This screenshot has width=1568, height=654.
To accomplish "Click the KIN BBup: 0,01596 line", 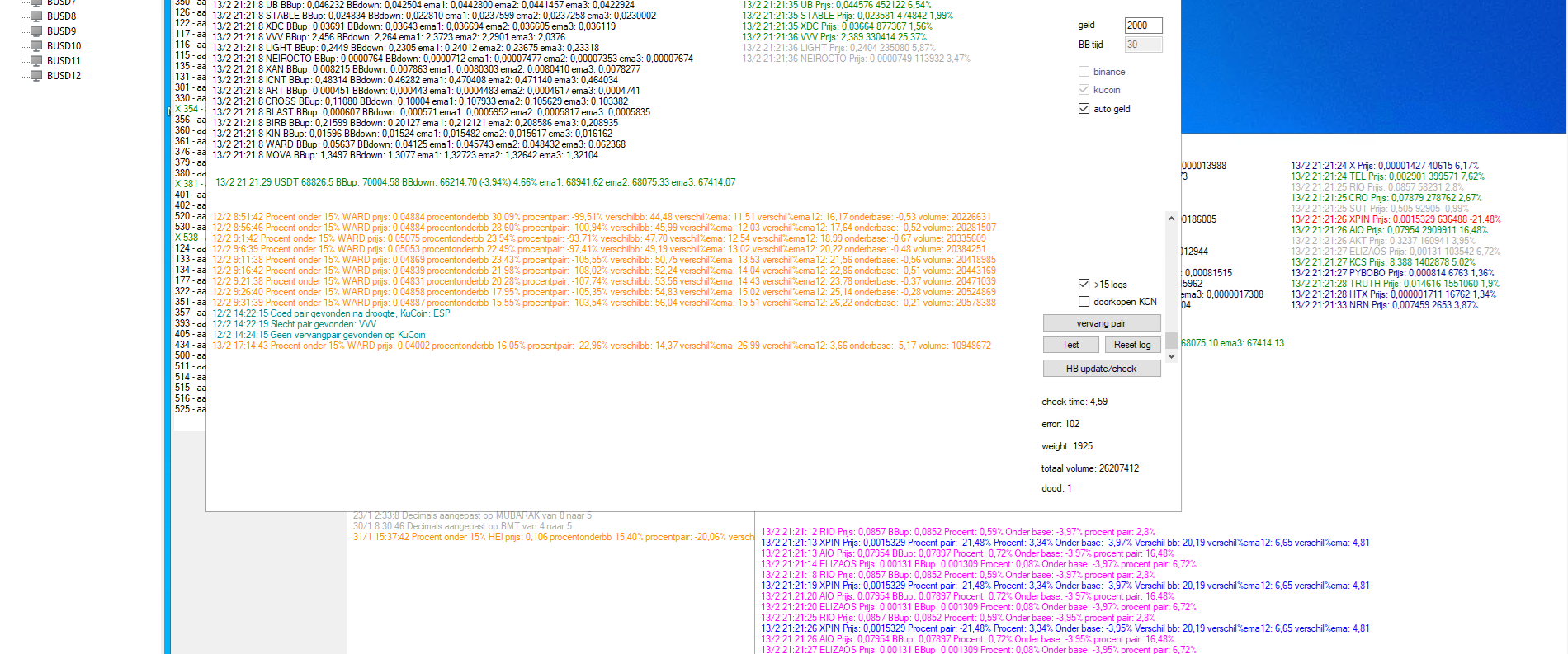I will [412, 134].
